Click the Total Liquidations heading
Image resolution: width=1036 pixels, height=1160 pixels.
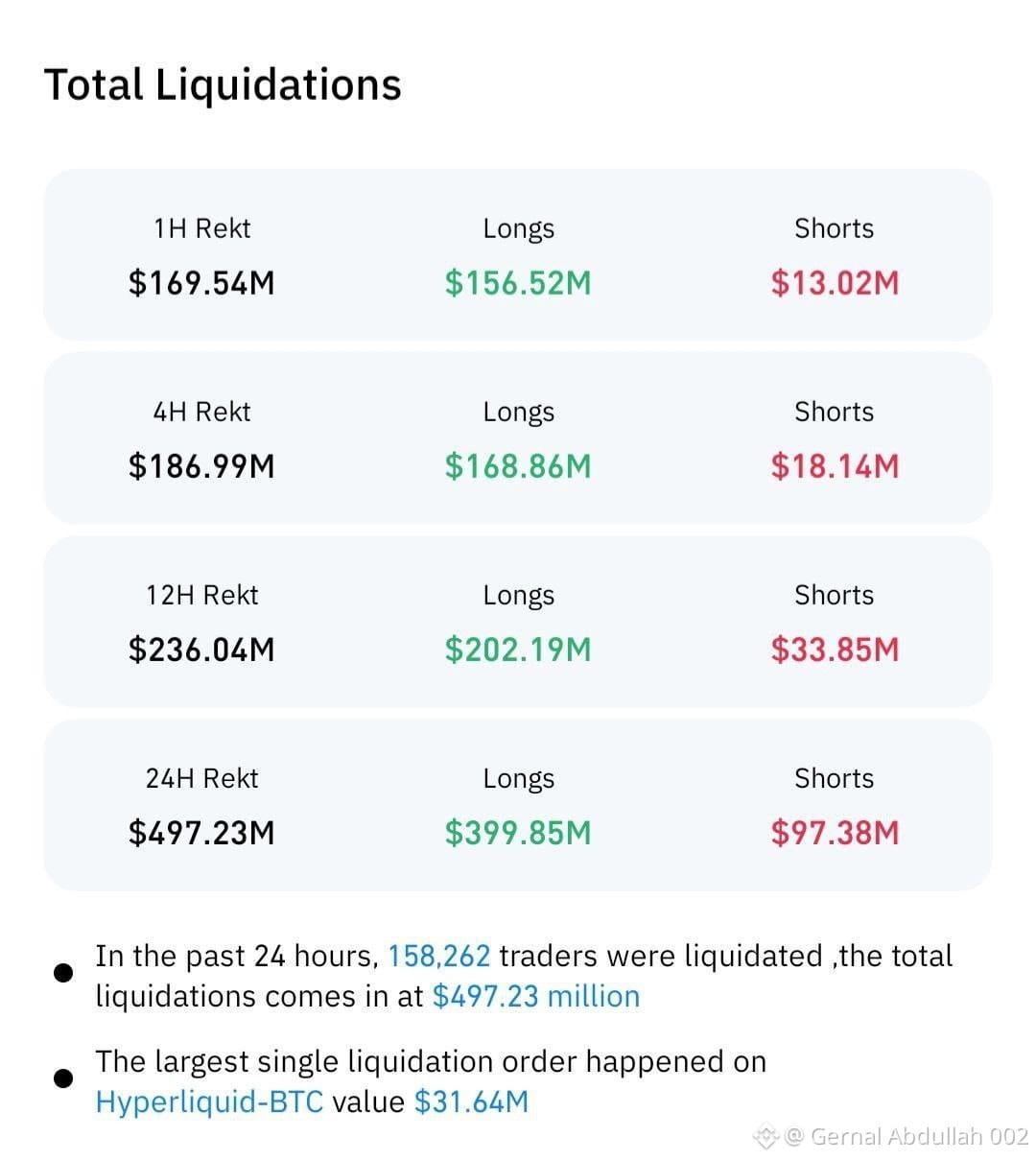(x=223, y=84)
